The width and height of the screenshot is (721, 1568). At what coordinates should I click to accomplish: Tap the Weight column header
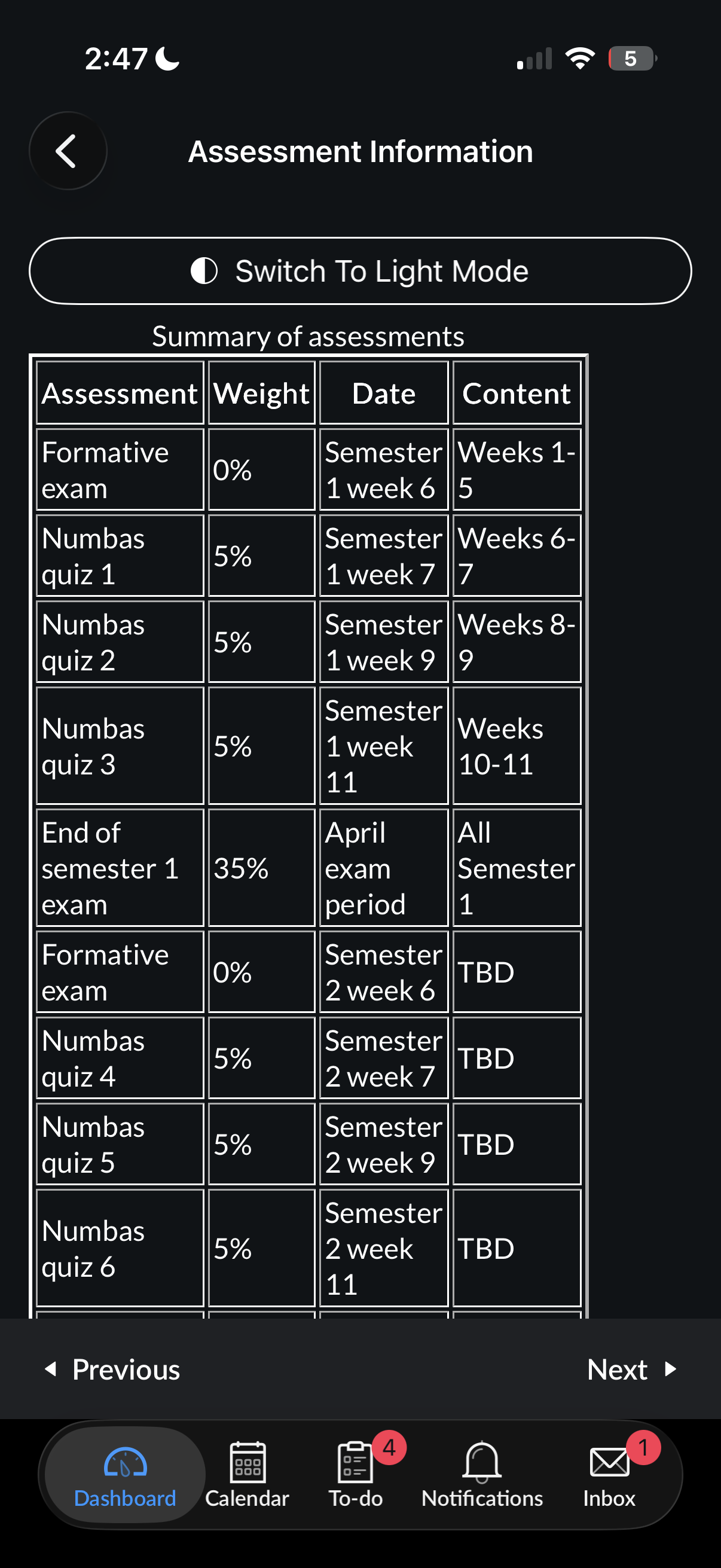[x=262, y=393]
